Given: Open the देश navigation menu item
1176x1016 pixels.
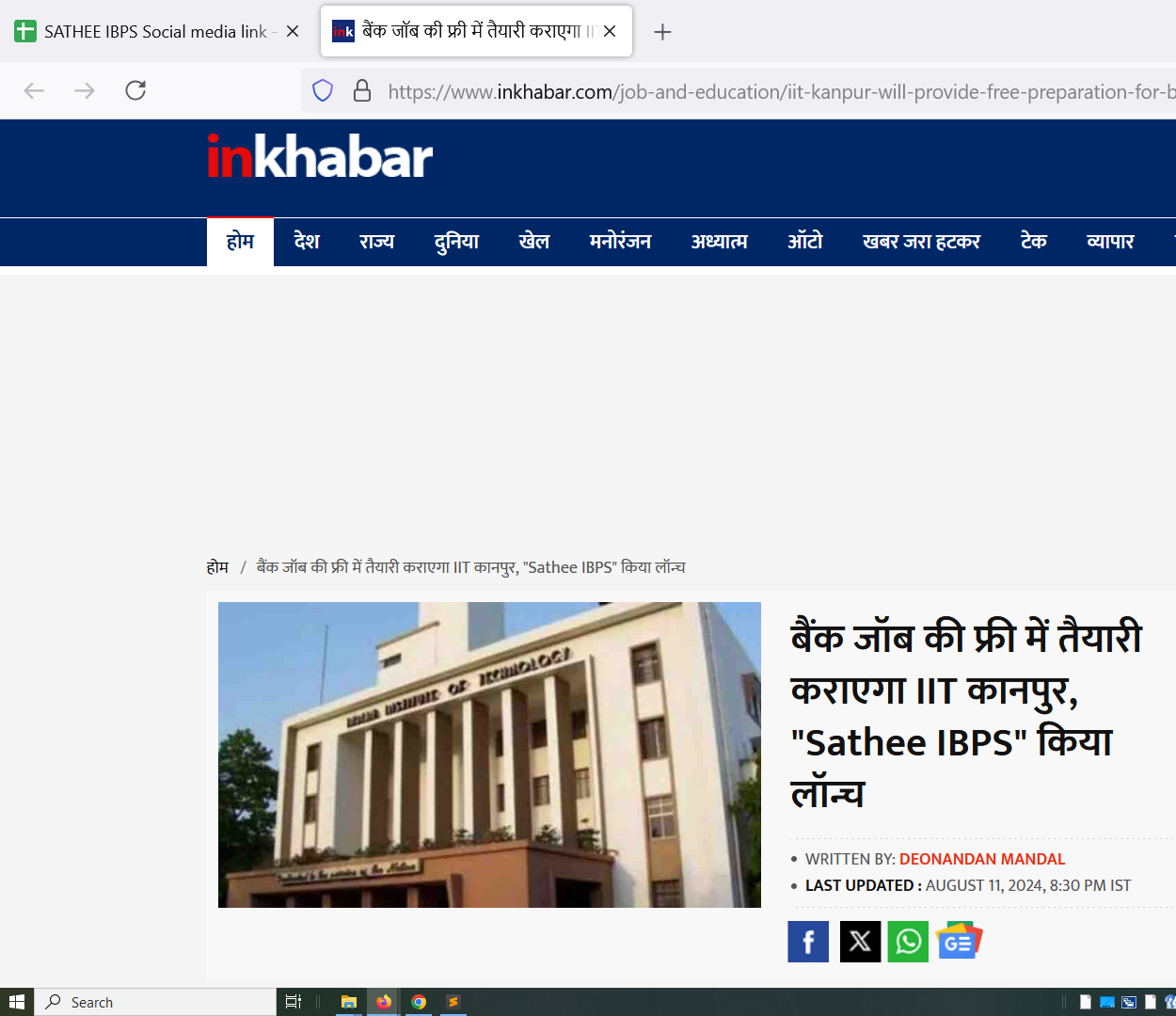Looking at the screenshot, I should coord(307,242).
